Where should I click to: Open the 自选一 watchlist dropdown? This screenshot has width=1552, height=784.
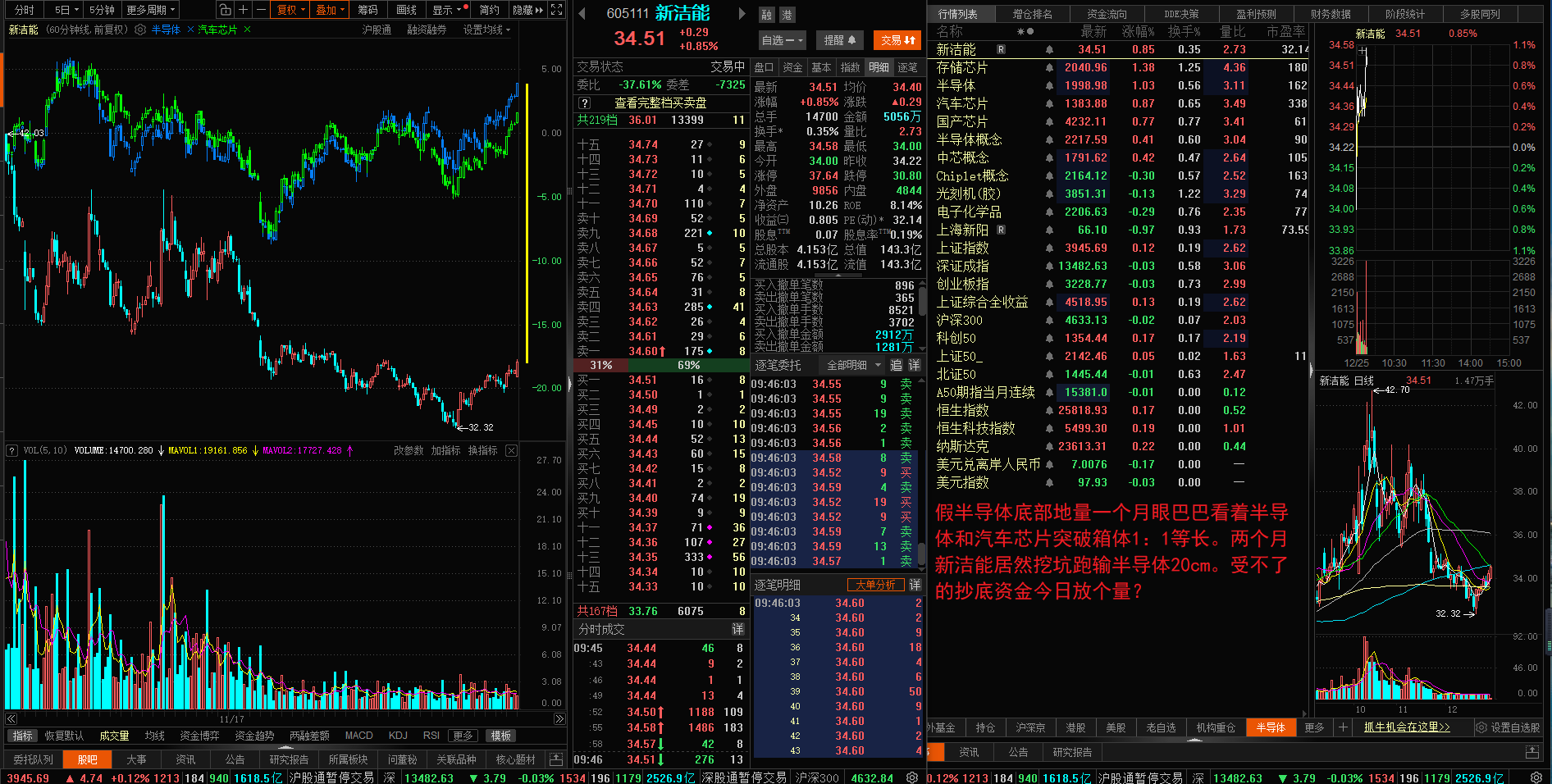(x=783, y=40)
